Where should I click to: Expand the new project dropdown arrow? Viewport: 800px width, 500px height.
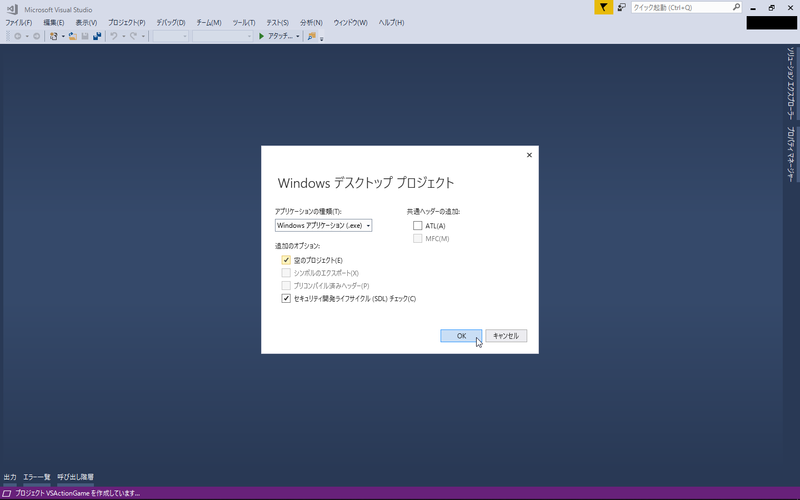(x=63, y=36)
